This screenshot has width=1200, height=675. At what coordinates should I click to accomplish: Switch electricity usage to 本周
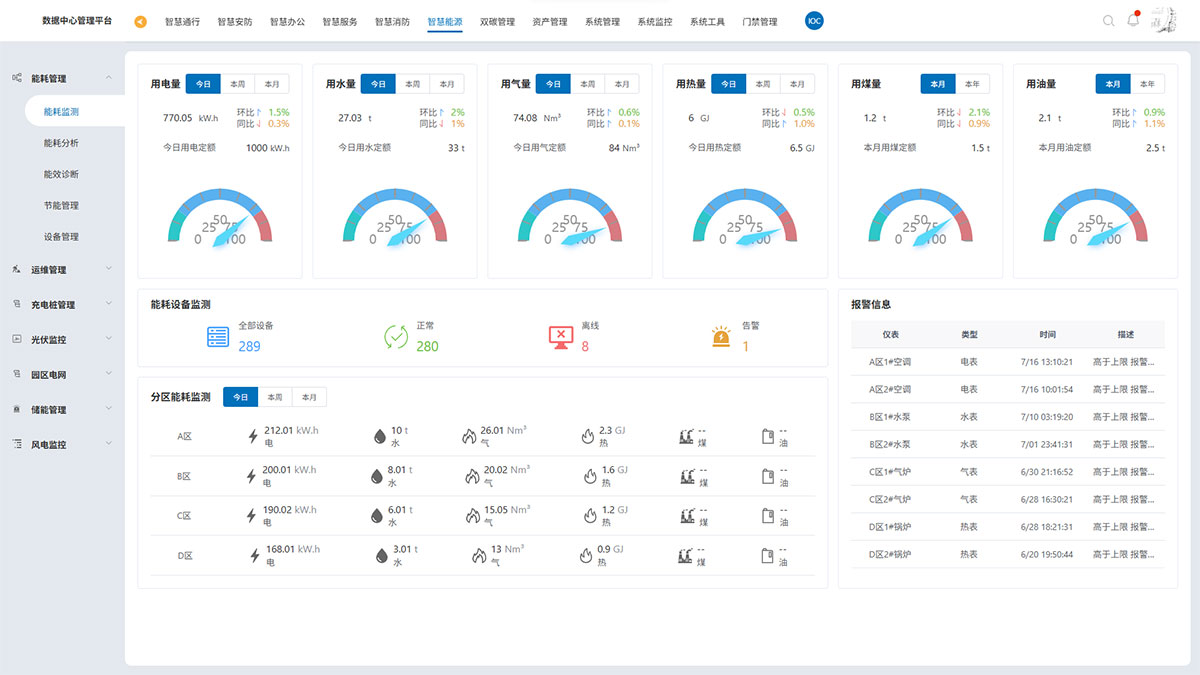coord(237,84)
